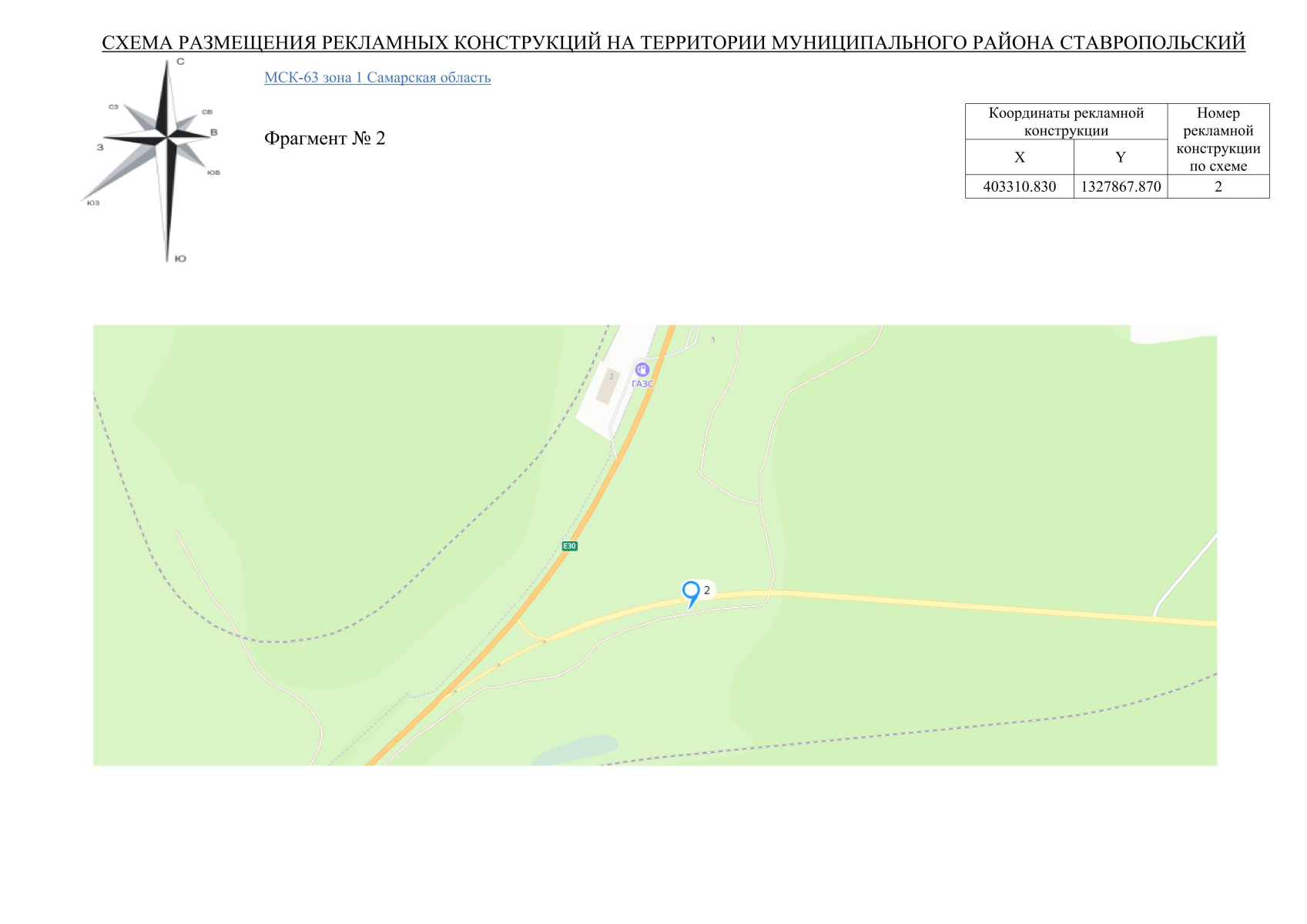Select the west direction З on the compass

point(100,147)
